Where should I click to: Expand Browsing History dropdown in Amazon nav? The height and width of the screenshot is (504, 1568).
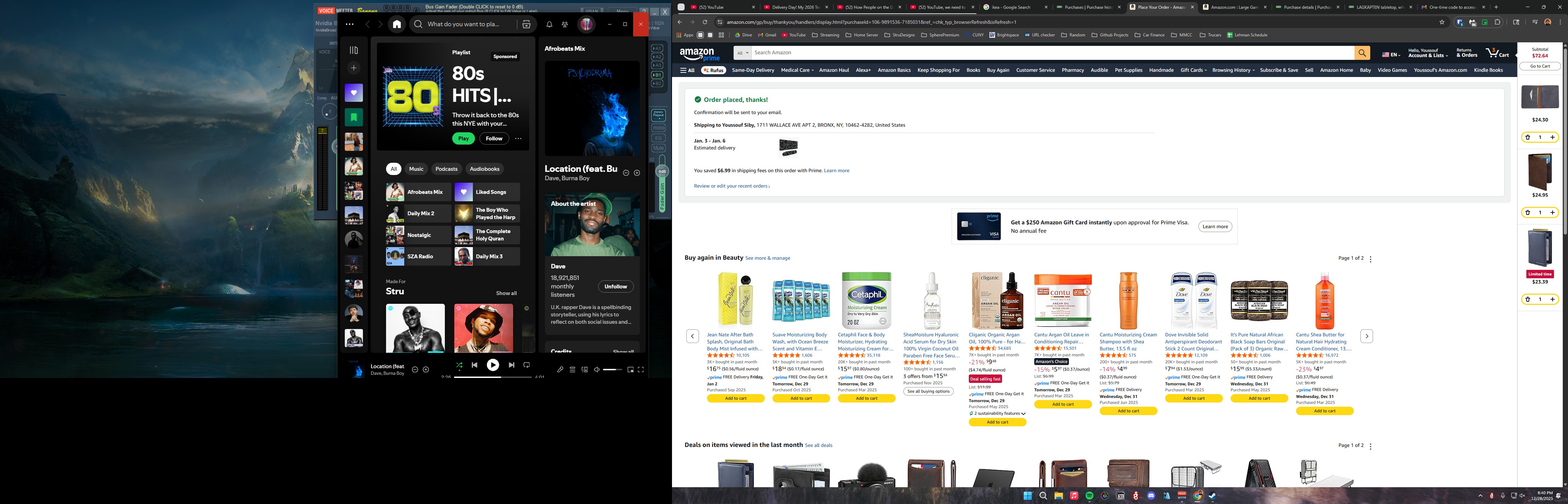pos(1233,70)
